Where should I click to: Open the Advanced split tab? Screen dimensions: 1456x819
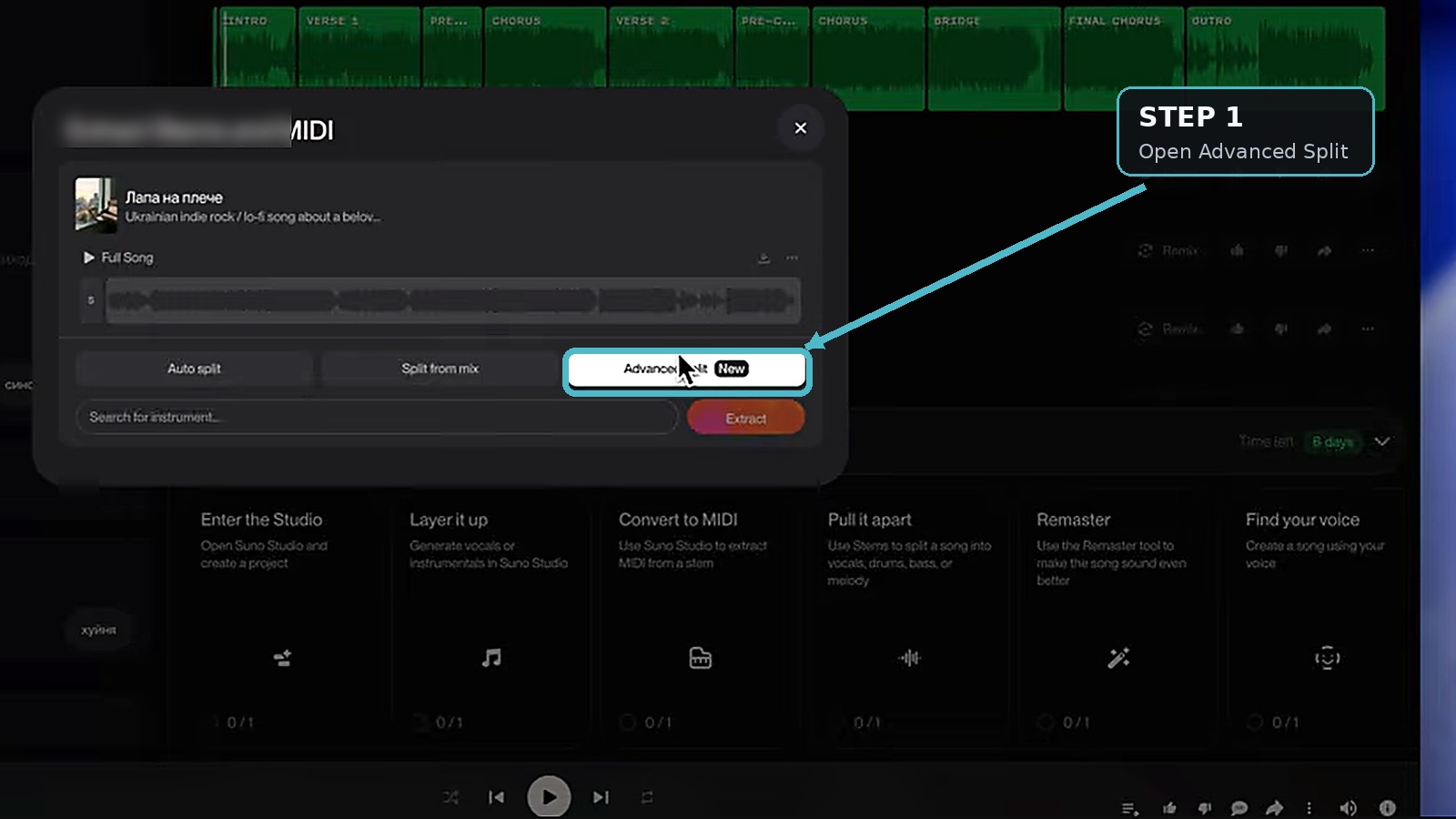click(x=686, y=369)
